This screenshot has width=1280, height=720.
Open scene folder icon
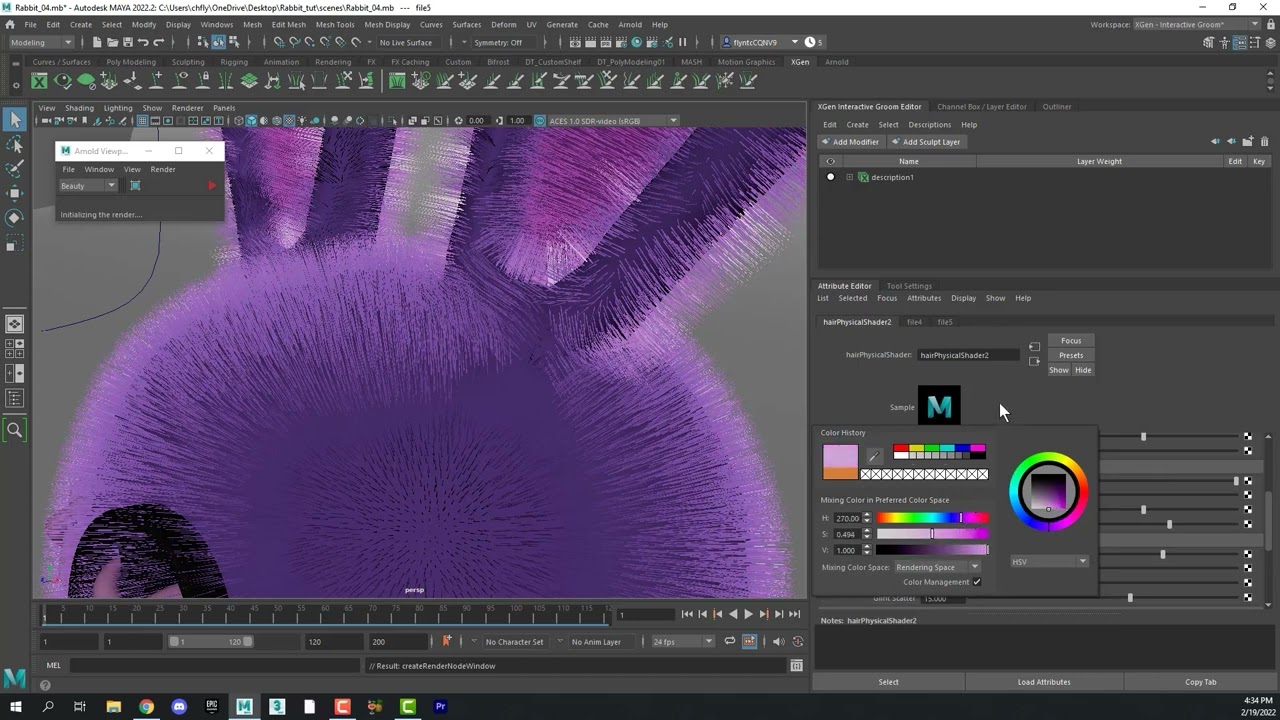(x=112, y=42)
